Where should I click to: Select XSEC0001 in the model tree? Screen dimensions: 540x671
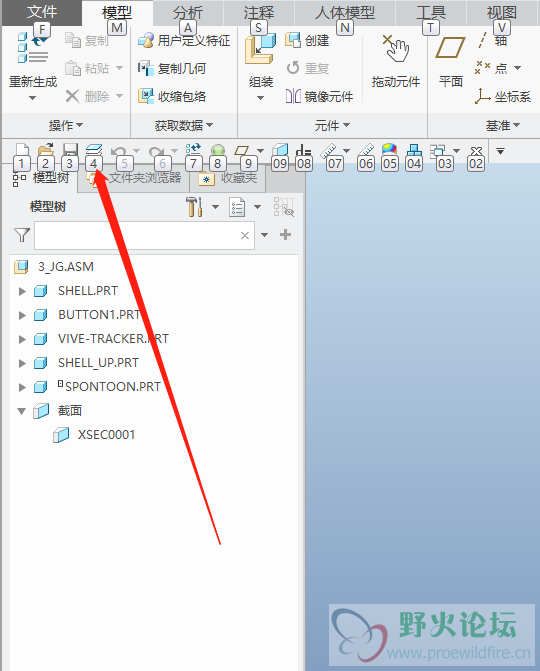106,435
